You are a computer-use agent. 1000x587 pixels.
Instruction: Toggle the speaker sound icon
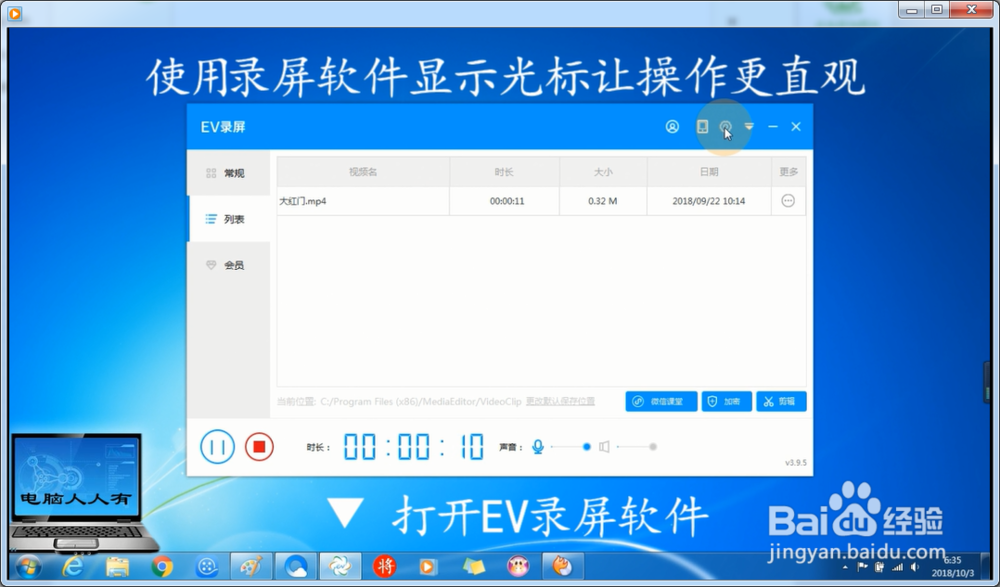coord(604,447)
